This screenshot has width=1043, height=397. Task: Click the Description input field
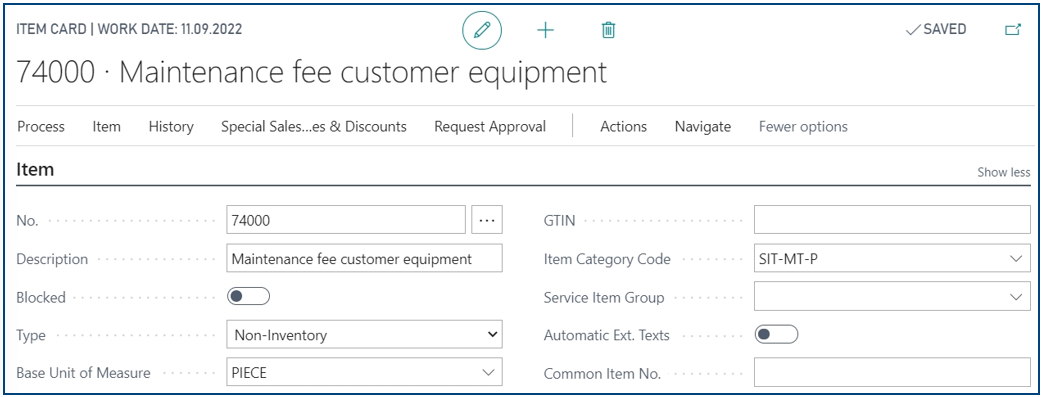(x=365, y=259)
